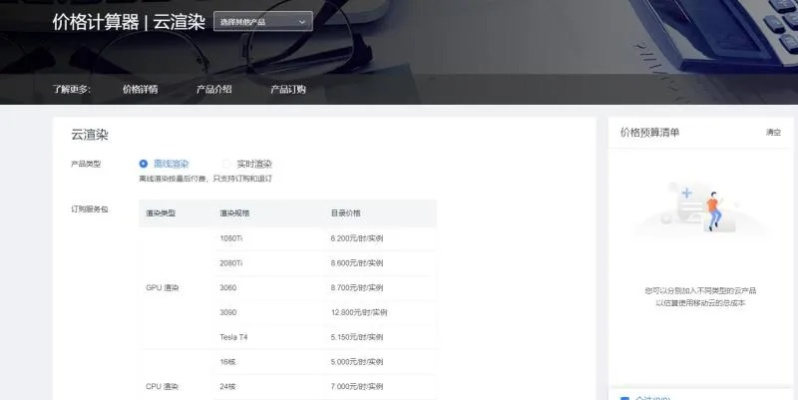Go to the 产品介绍 page
This screenshot has width=798, height=400.
214,89
